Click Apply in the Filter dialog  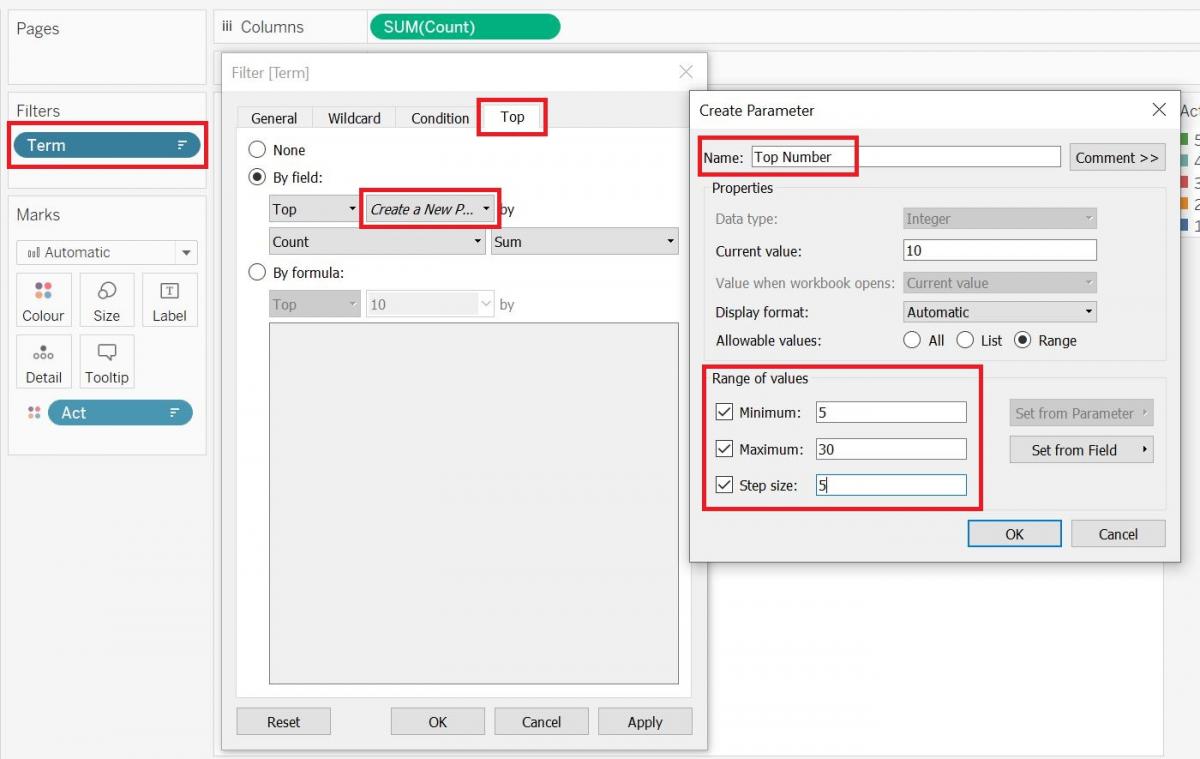click(645, 722)
